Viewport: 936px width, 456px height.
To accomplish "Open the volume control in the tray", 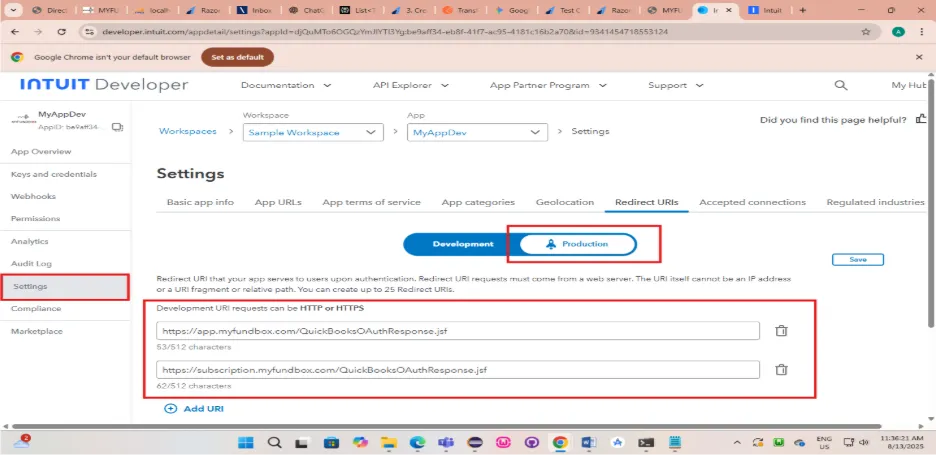I will pos(864,442).
